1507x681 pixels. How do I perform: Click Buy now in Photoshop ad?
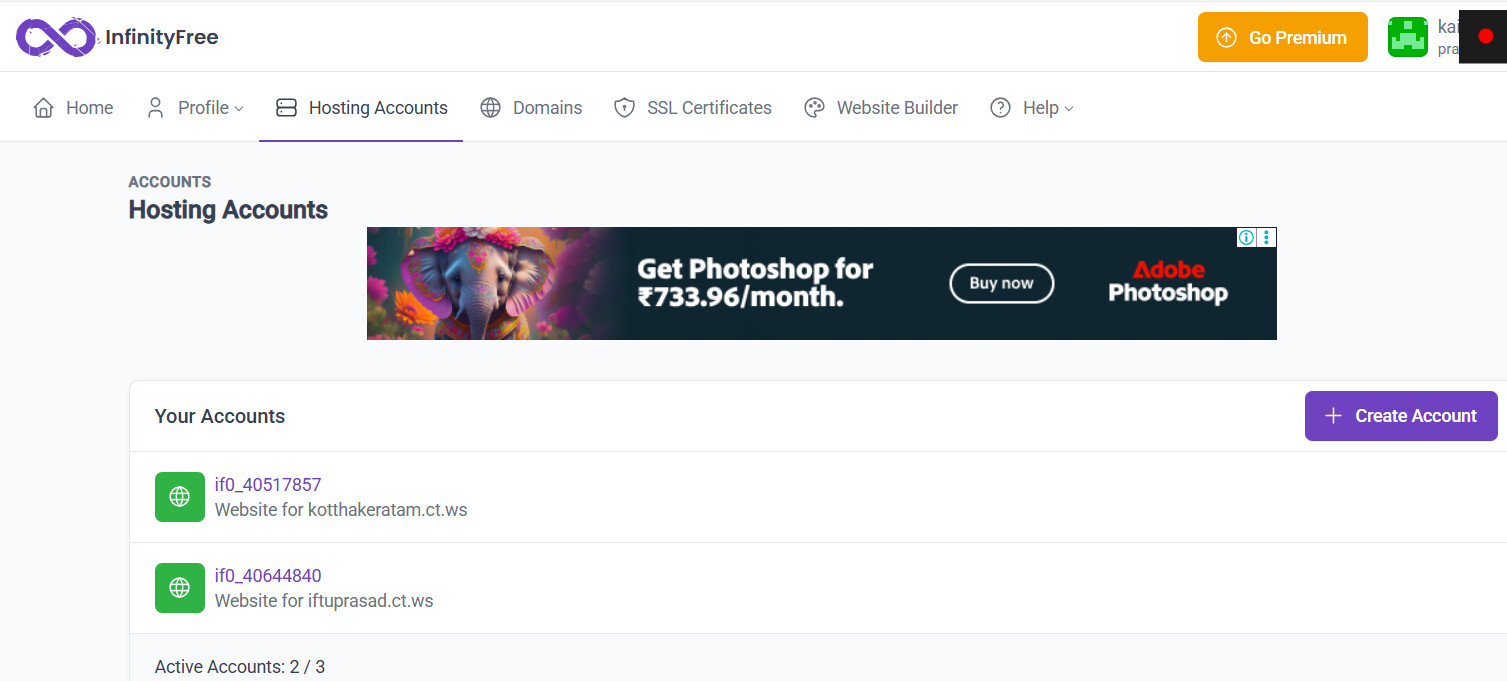coord(1001,283)
